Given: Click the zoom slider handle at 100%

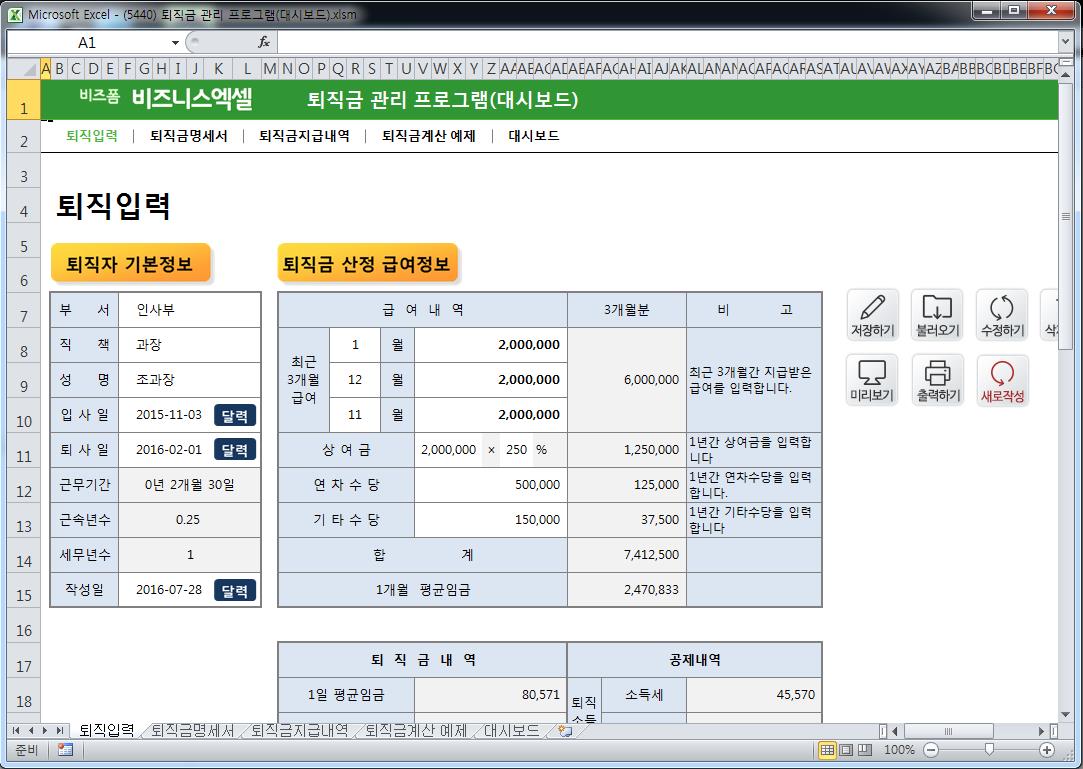Looking at the screenshot, I should pyautogui.click(x=989, y=750).
